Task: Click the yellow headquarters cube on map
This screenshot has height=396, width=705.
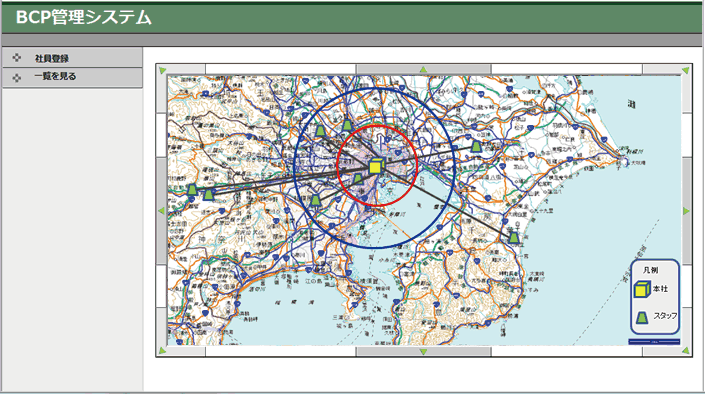Action: coord(375,166)
